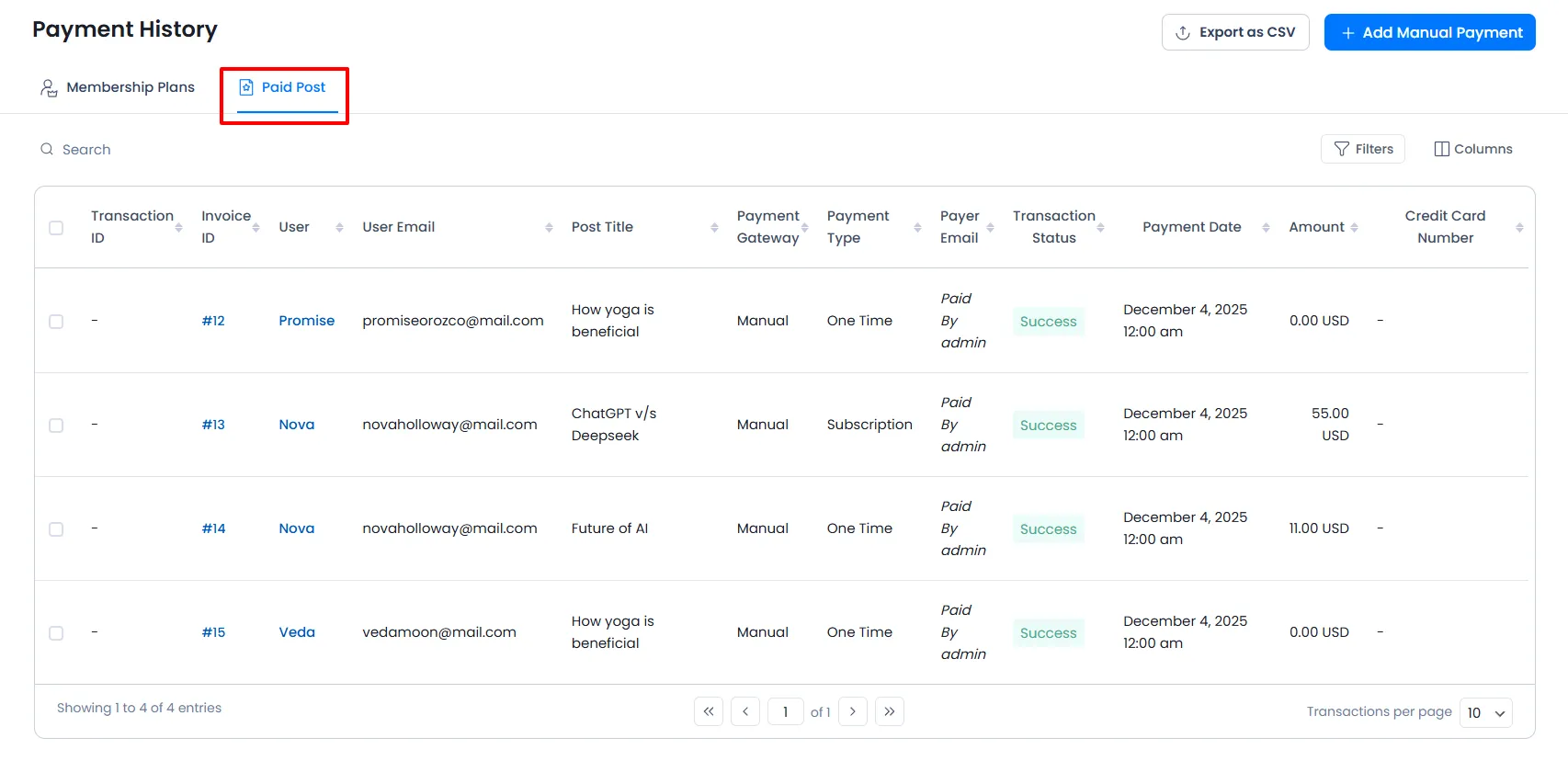Open invoice #12 link
1568x761 pixels.
[x=213, y=321]
